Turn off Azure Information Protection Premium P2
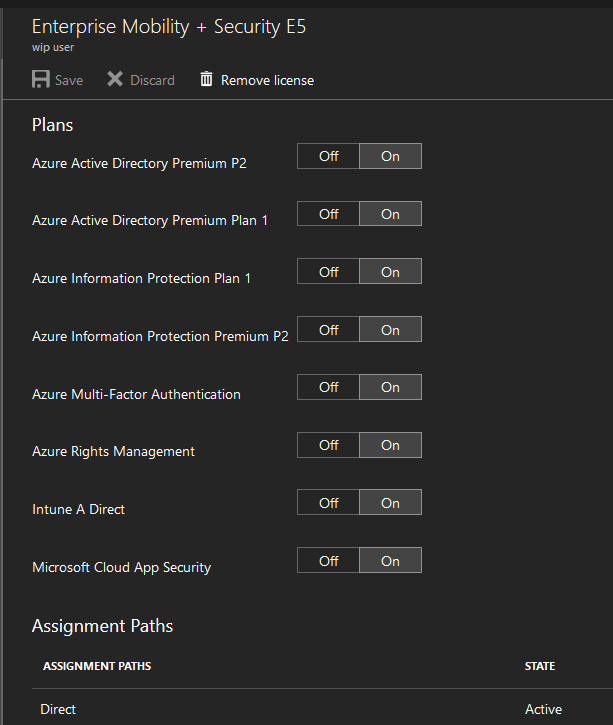 pyautogui.click(x=328, y=330)
